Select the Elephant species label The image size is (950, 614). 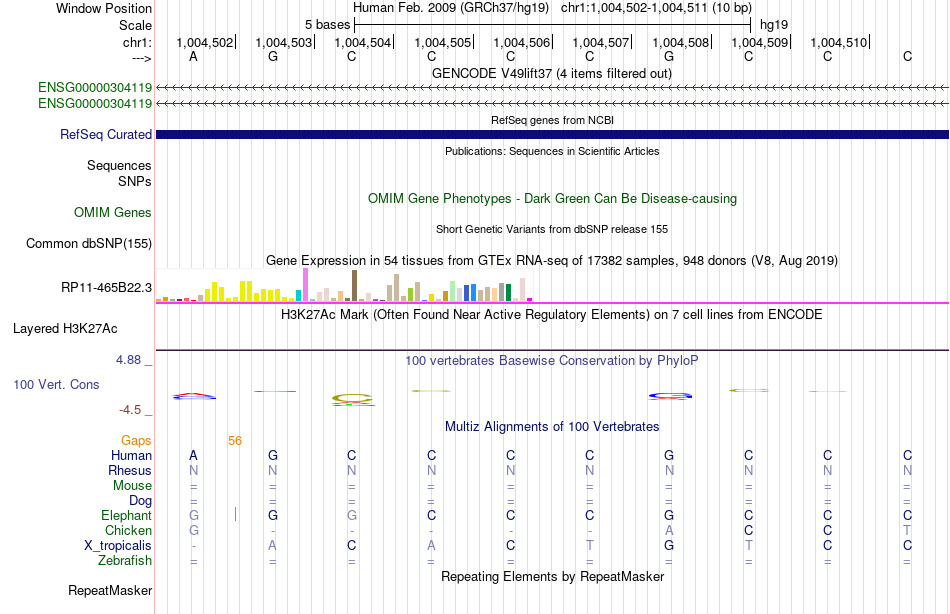[127, 515]
